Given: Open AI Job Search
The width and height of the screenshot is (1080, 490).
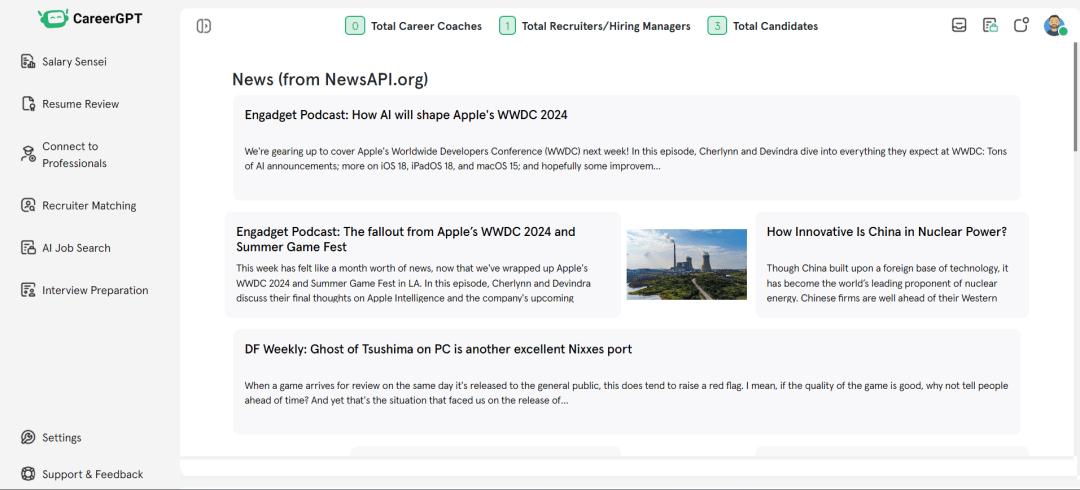Looking at the screenshot, I should (x=76, y=247).
